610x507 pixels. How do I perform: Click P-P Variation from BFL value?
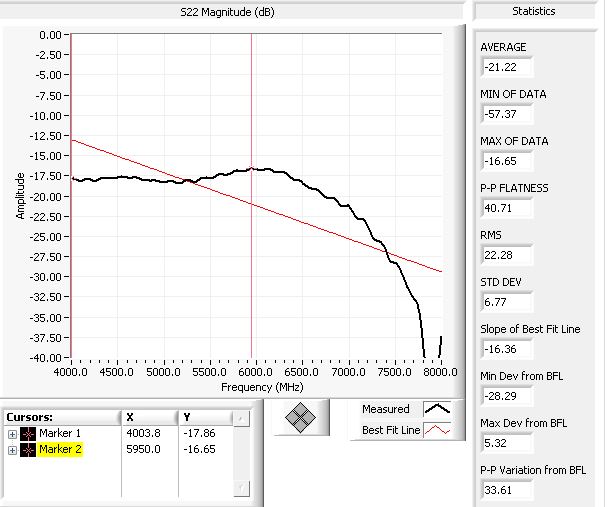click(507, 490)
